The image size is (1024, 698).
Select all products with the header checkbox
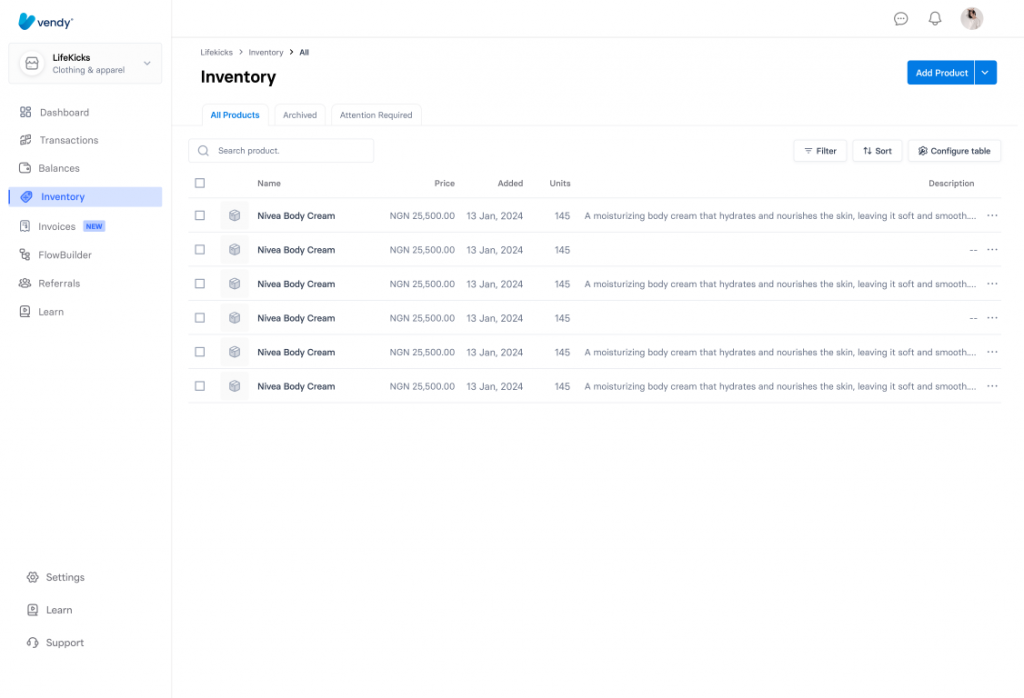(x=200, y=183)
